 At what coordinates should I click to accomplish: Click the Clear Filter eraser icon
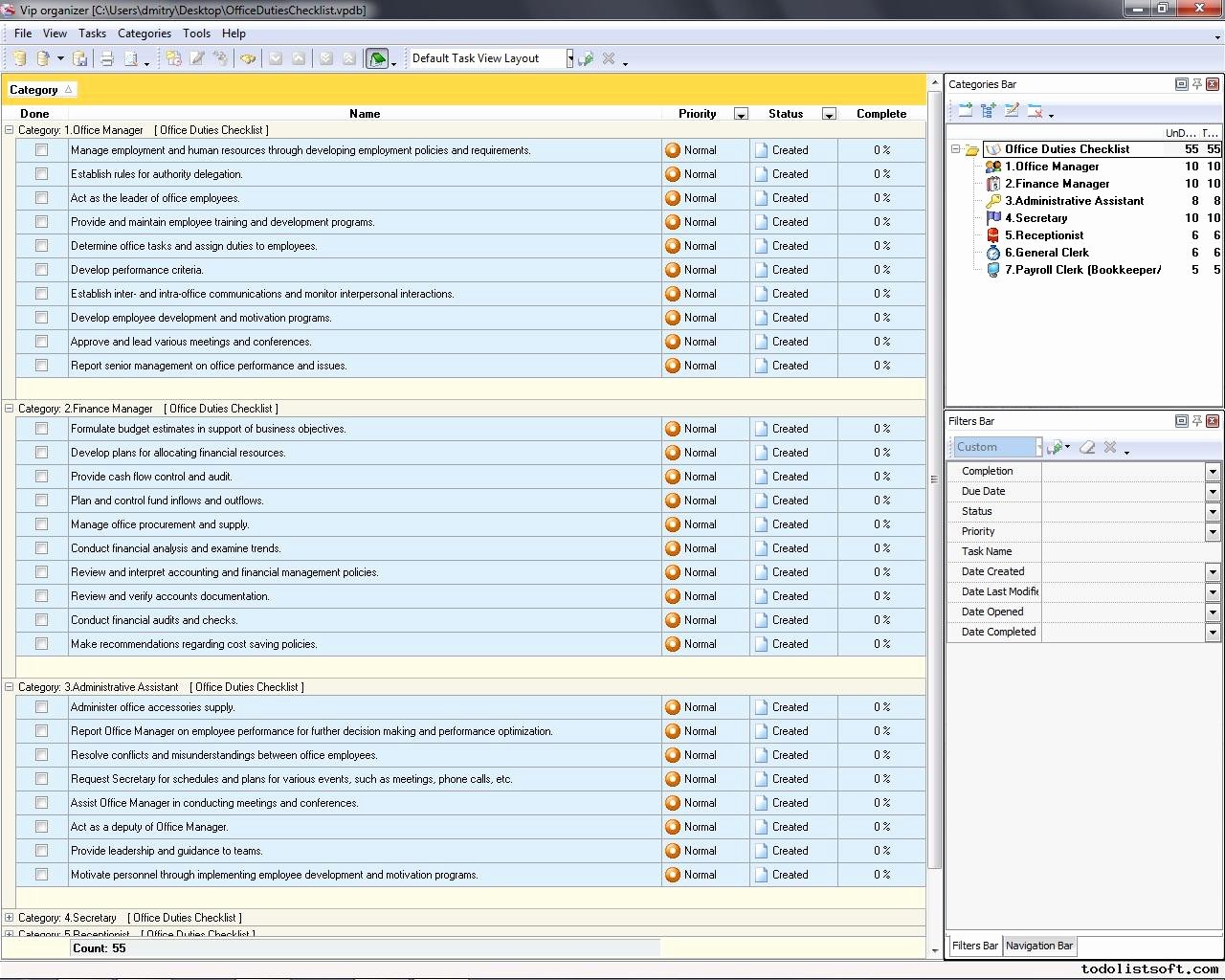click(1087, 447)
